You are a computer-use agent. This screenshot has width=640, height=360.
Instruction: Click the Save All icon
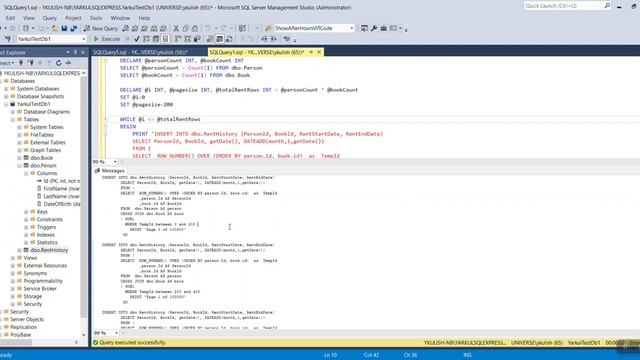pos(73,28)
